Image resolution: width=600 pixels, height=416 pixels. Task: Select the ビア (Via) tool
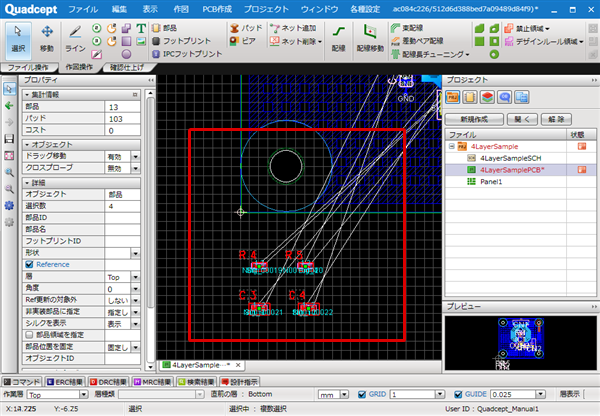[243, 41]
